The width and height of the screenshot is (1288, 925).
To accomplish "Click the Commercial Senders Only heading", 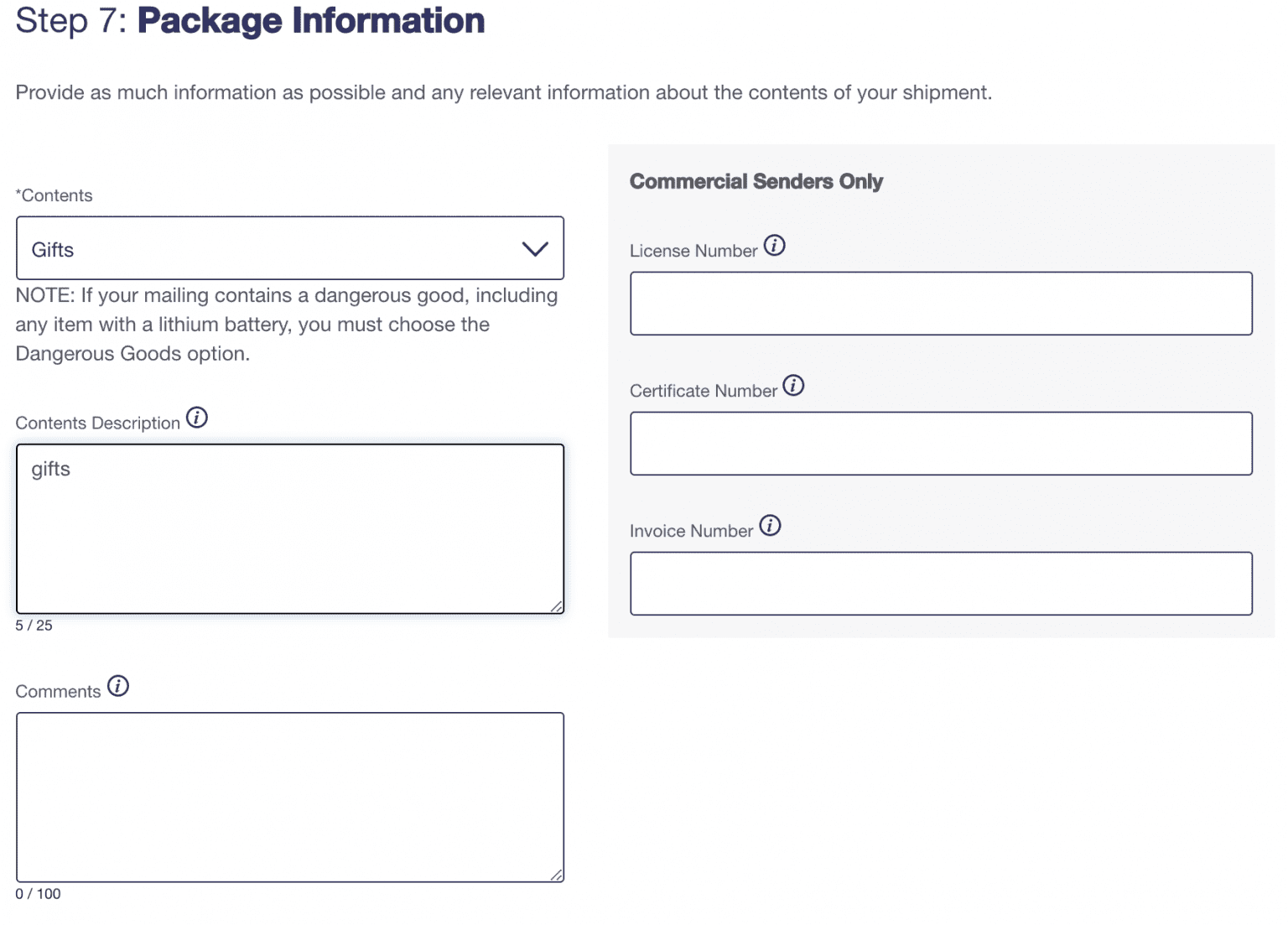I will pos(756,180).
